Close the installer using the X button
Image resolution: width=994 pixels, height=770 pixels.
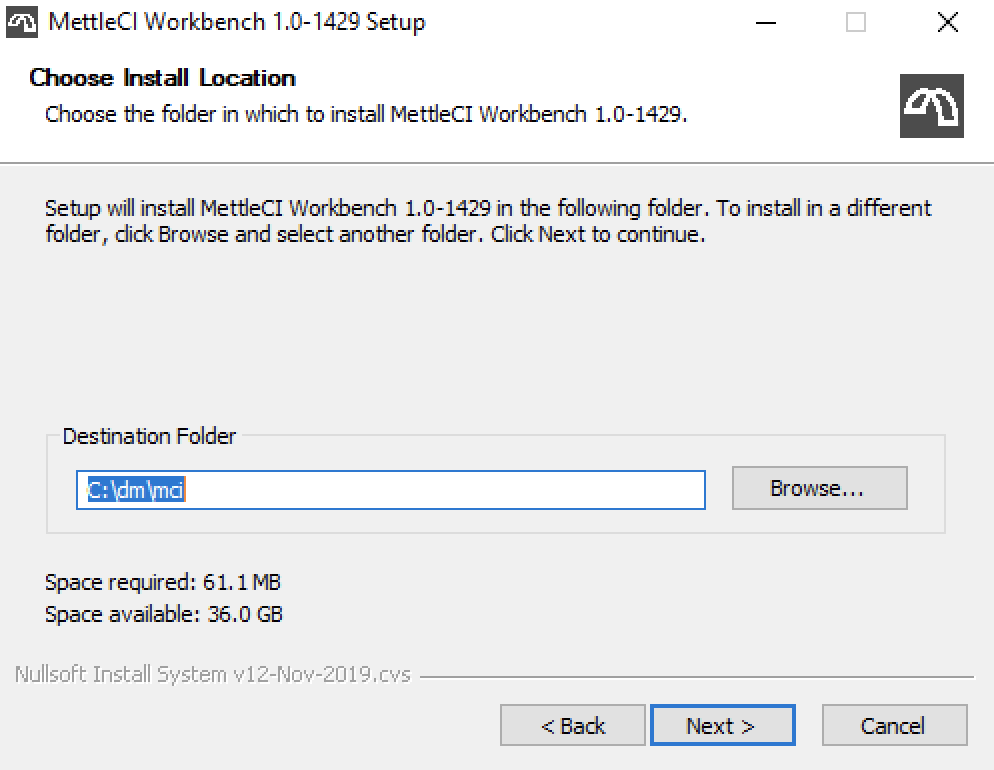947,22
